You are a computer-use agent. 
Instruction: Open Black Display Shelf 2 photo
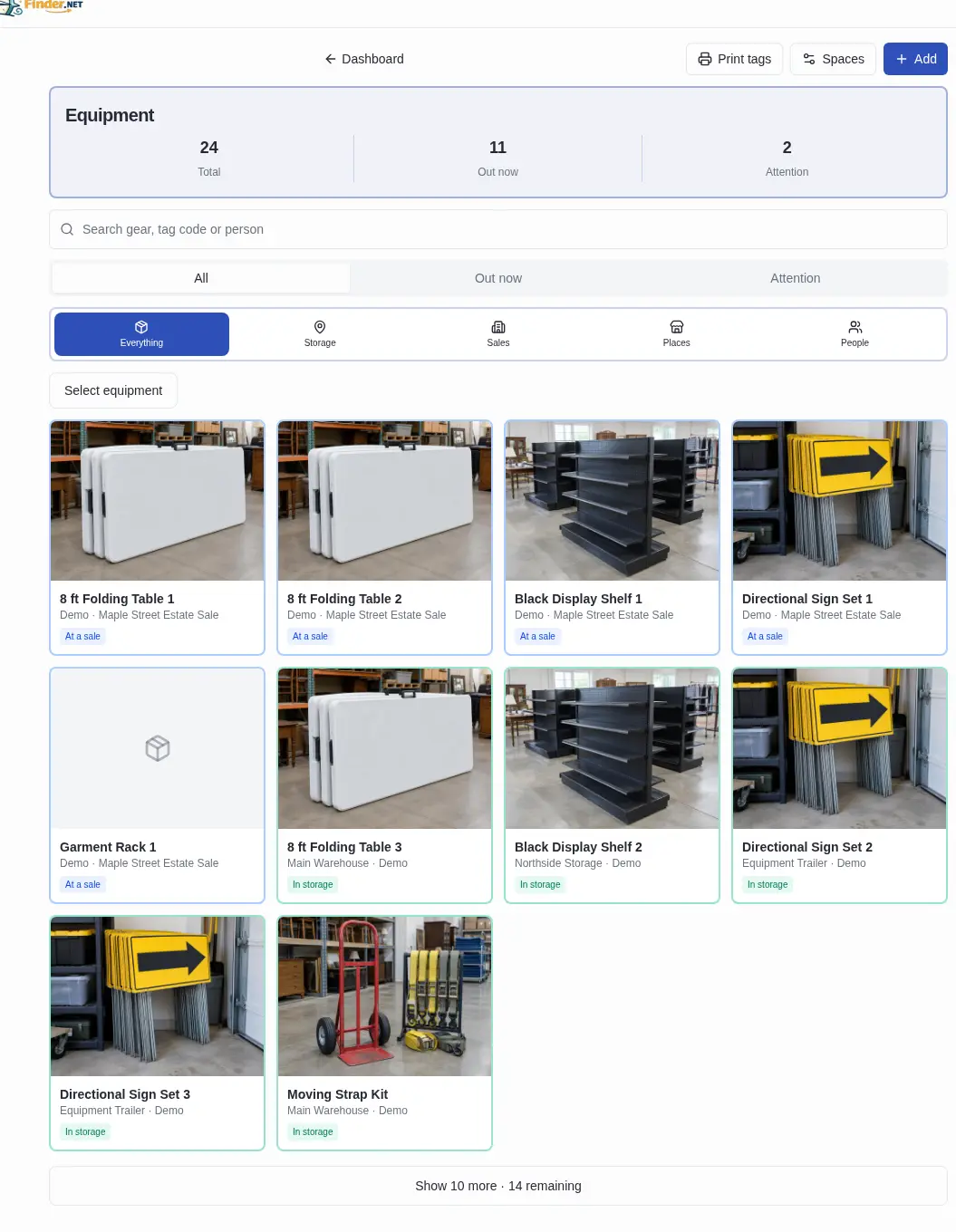click(613, 749)
